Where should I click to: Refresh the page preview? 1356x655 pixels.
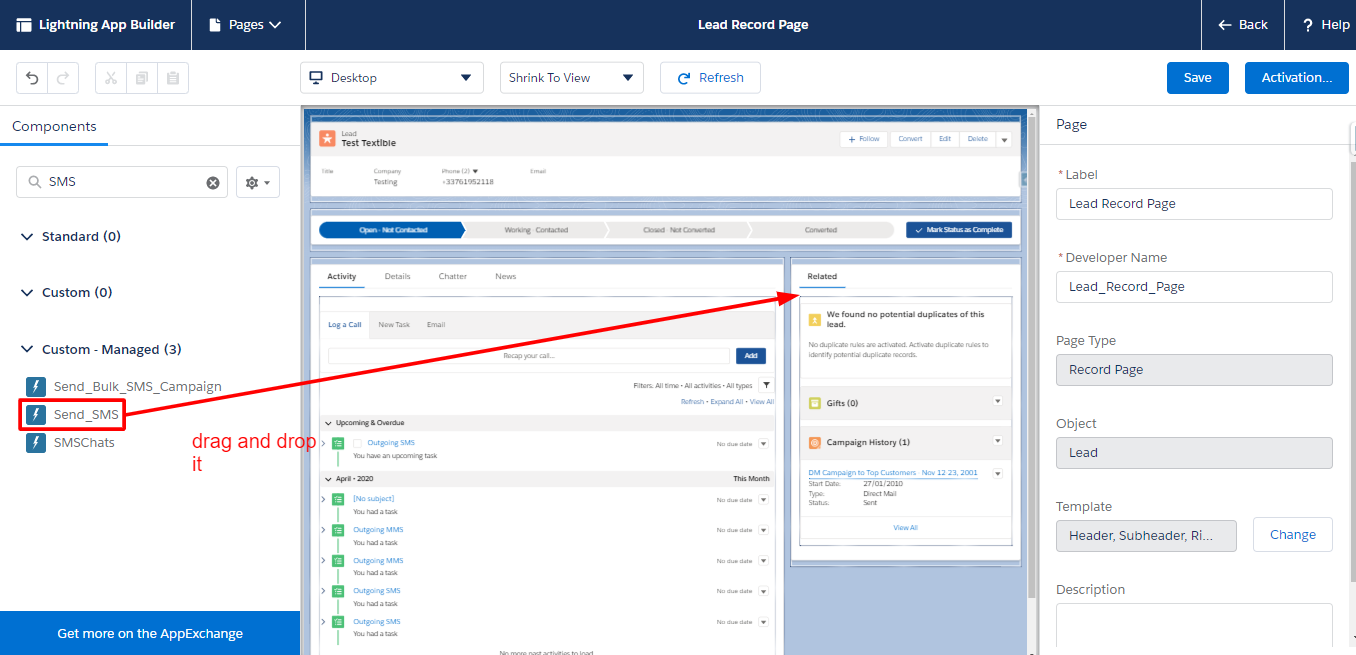pos(710,78)
